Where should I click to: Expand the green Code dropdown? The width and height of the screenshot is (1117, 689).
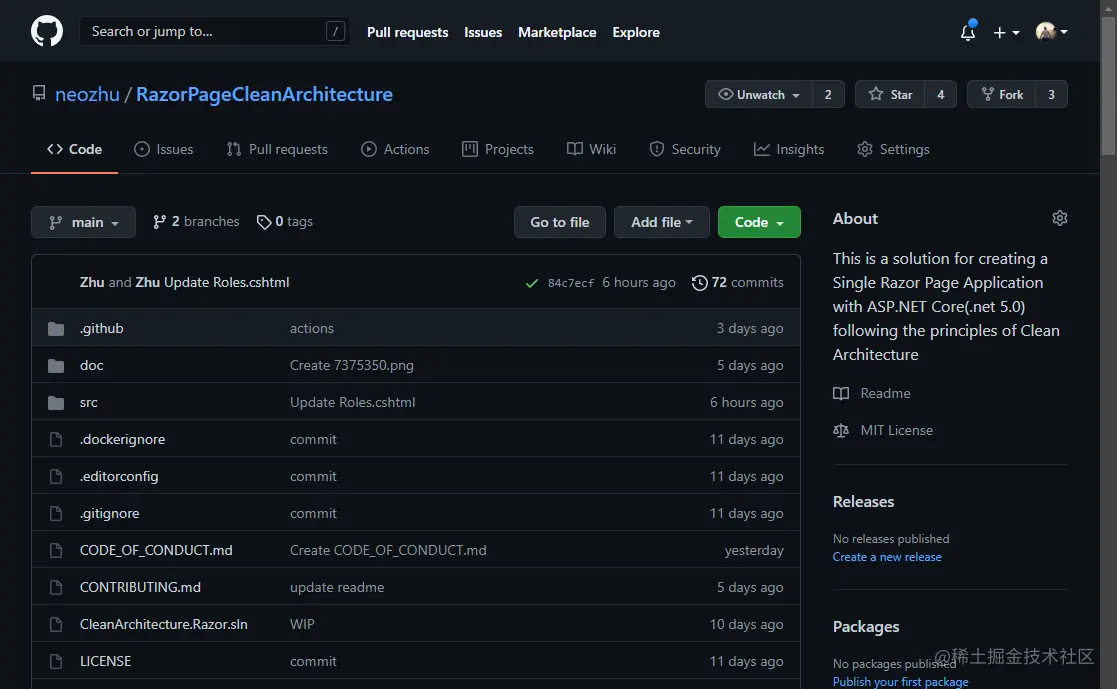pyautogui.click(x=759, y=222)
